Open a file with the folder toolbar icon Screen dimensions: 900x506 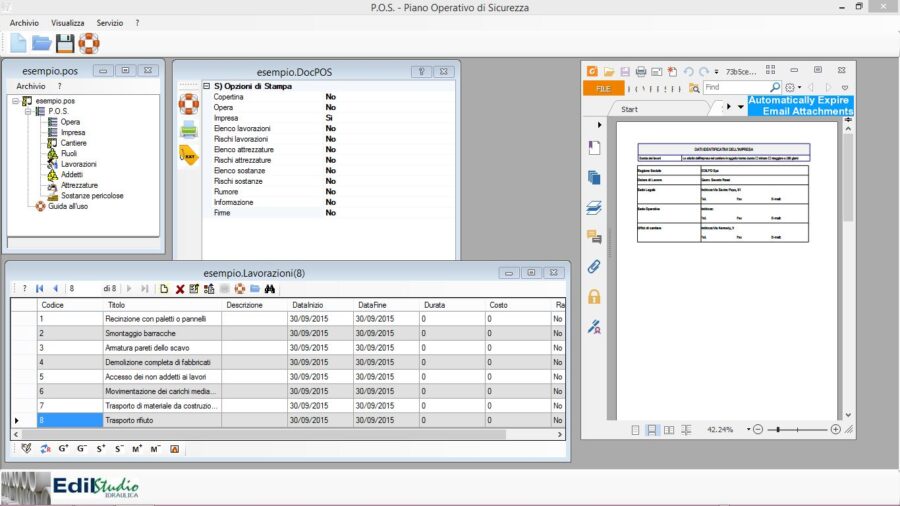point(42,43)
